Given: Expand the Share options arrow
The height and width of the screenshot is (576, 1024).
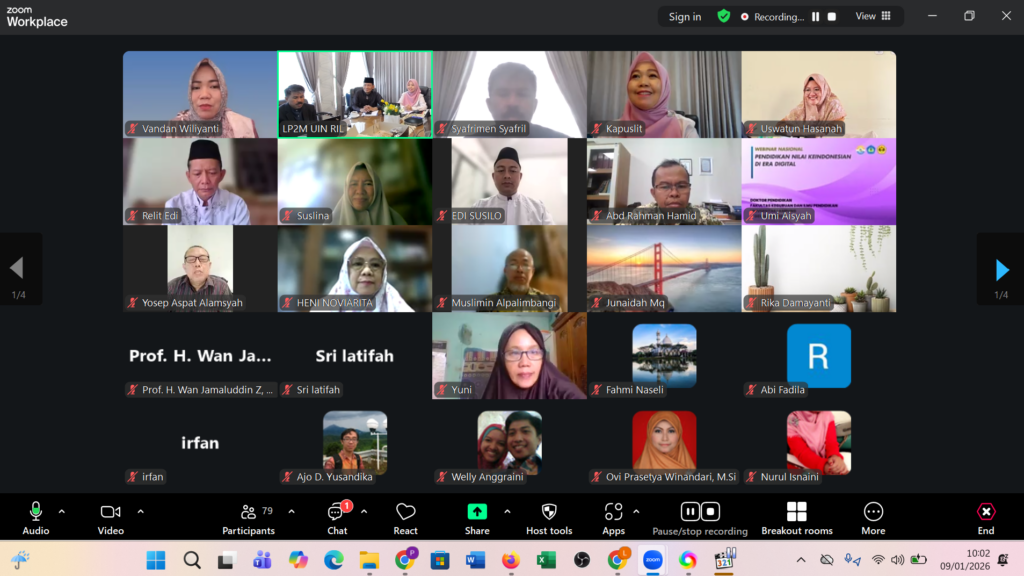Looking at the screenshot, I should point(507,512).
